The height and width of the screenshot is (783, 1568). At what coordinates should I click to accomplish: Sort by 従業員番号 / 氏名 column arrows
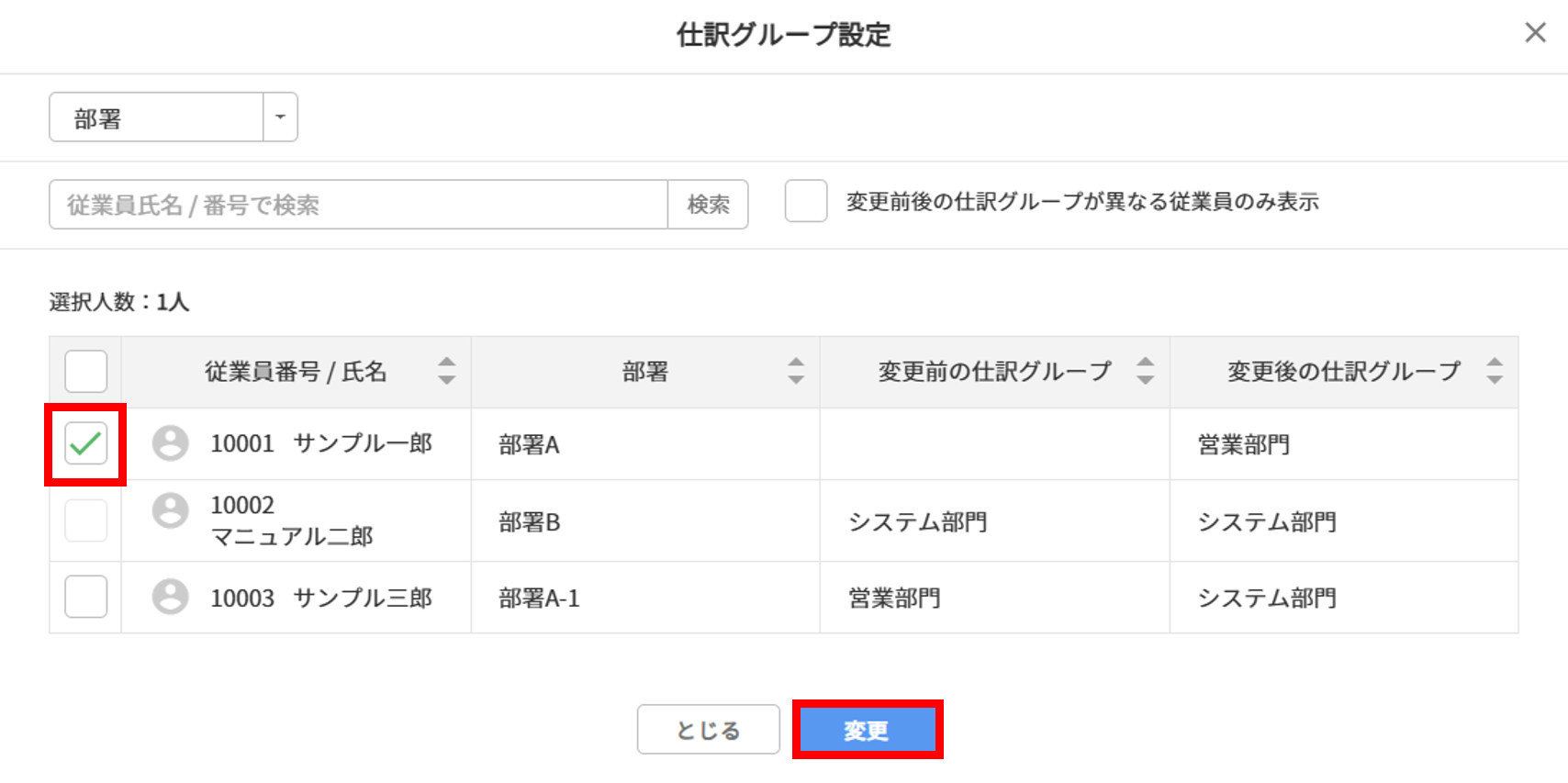tap(446, 371)
